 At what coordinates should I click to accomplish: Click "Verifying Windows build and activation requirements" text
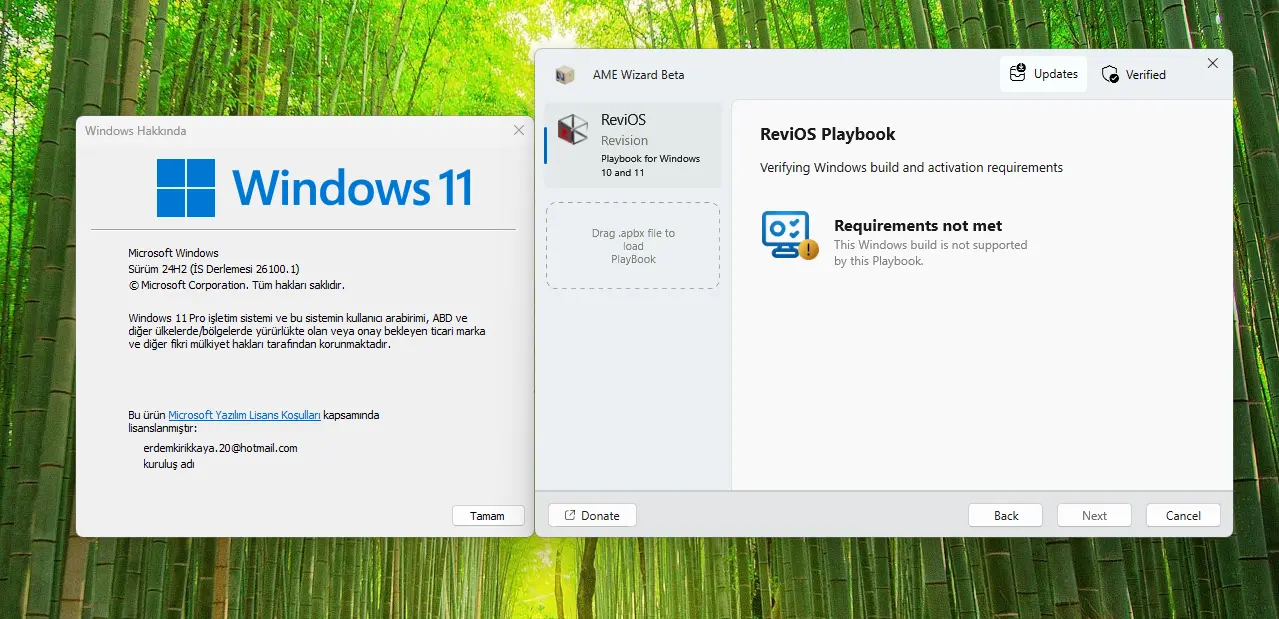pos(911,167)
